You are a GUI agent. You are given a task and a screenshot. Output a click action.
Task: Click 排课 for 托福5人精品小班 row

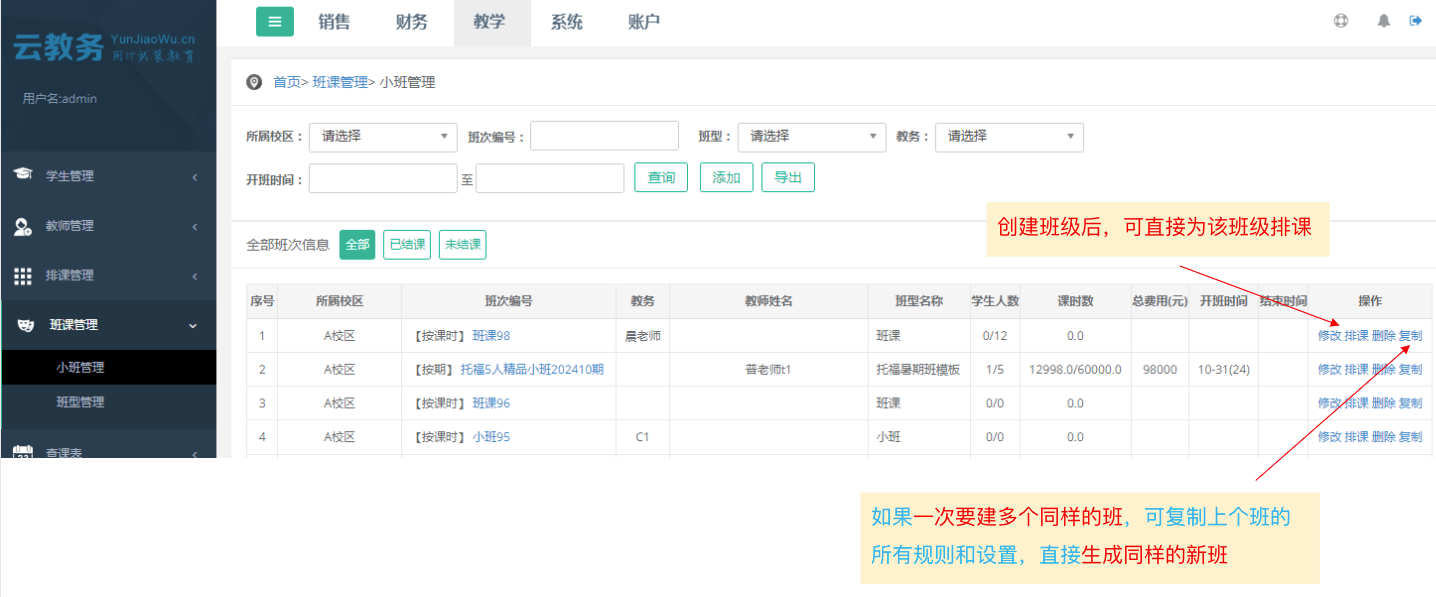coord(1356,370)
